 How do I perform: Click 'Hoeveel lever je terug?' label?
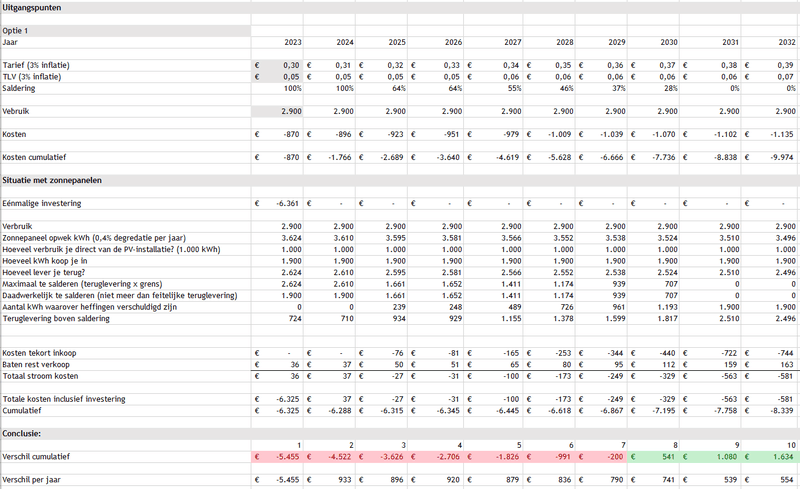(x=43, y=273)
